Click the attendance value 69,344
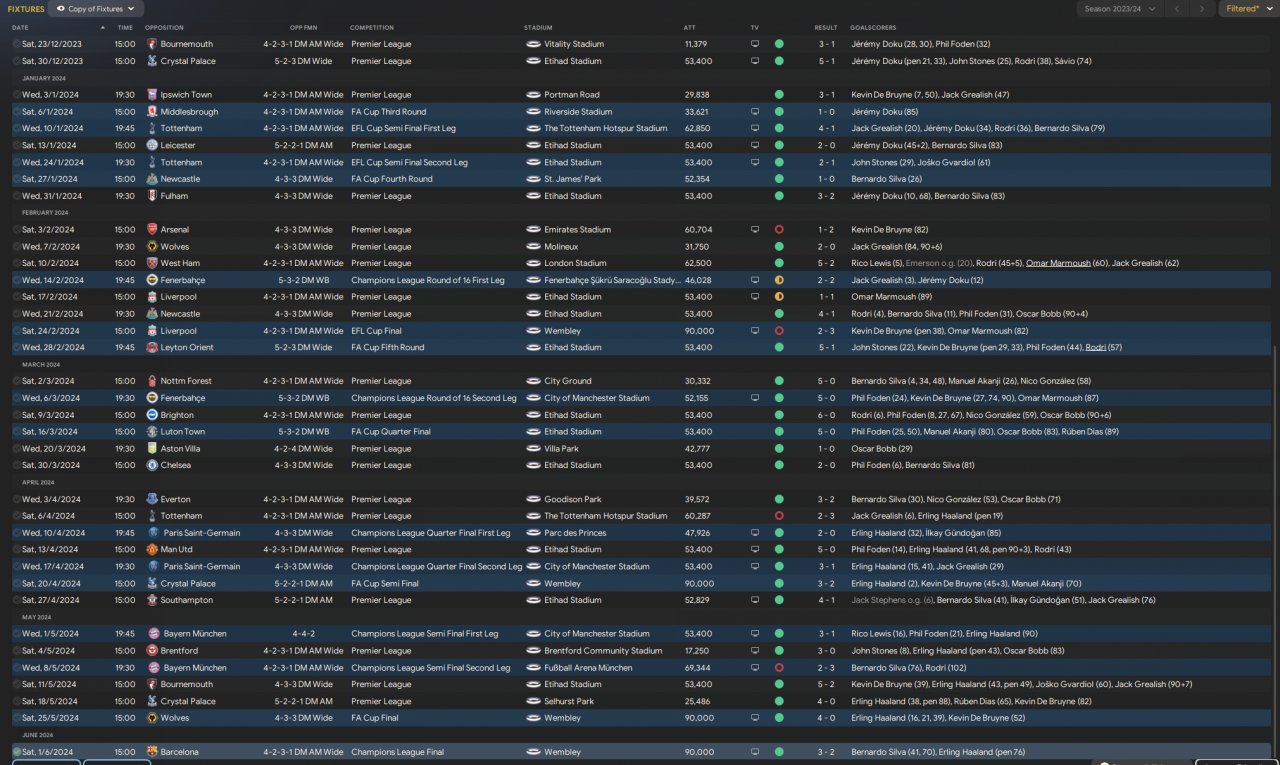This screenshot has height=765, width=1280. 697,668
